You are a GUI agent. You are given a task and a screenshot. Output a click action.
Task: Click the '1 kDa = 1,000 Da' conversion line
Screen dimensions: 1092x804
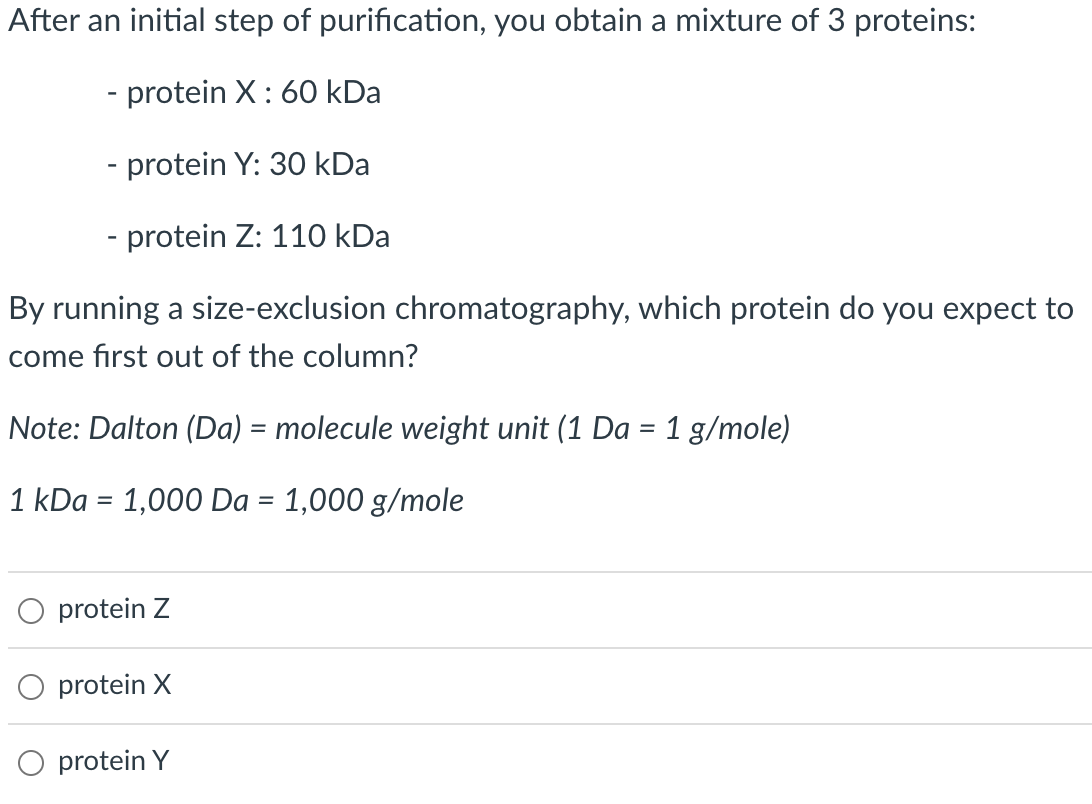click(x=237, y=500)
